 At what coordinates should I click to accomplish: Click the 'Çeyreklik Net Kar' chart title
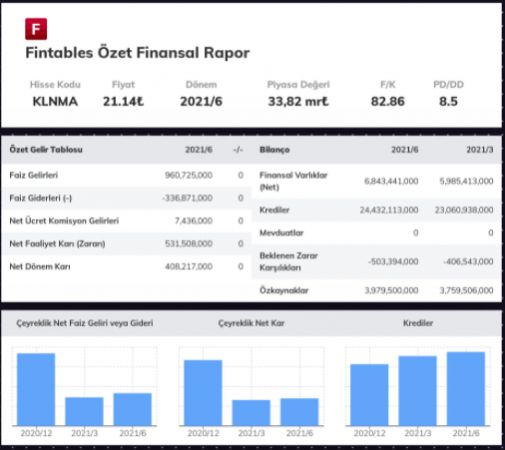(x=251, y=323)
